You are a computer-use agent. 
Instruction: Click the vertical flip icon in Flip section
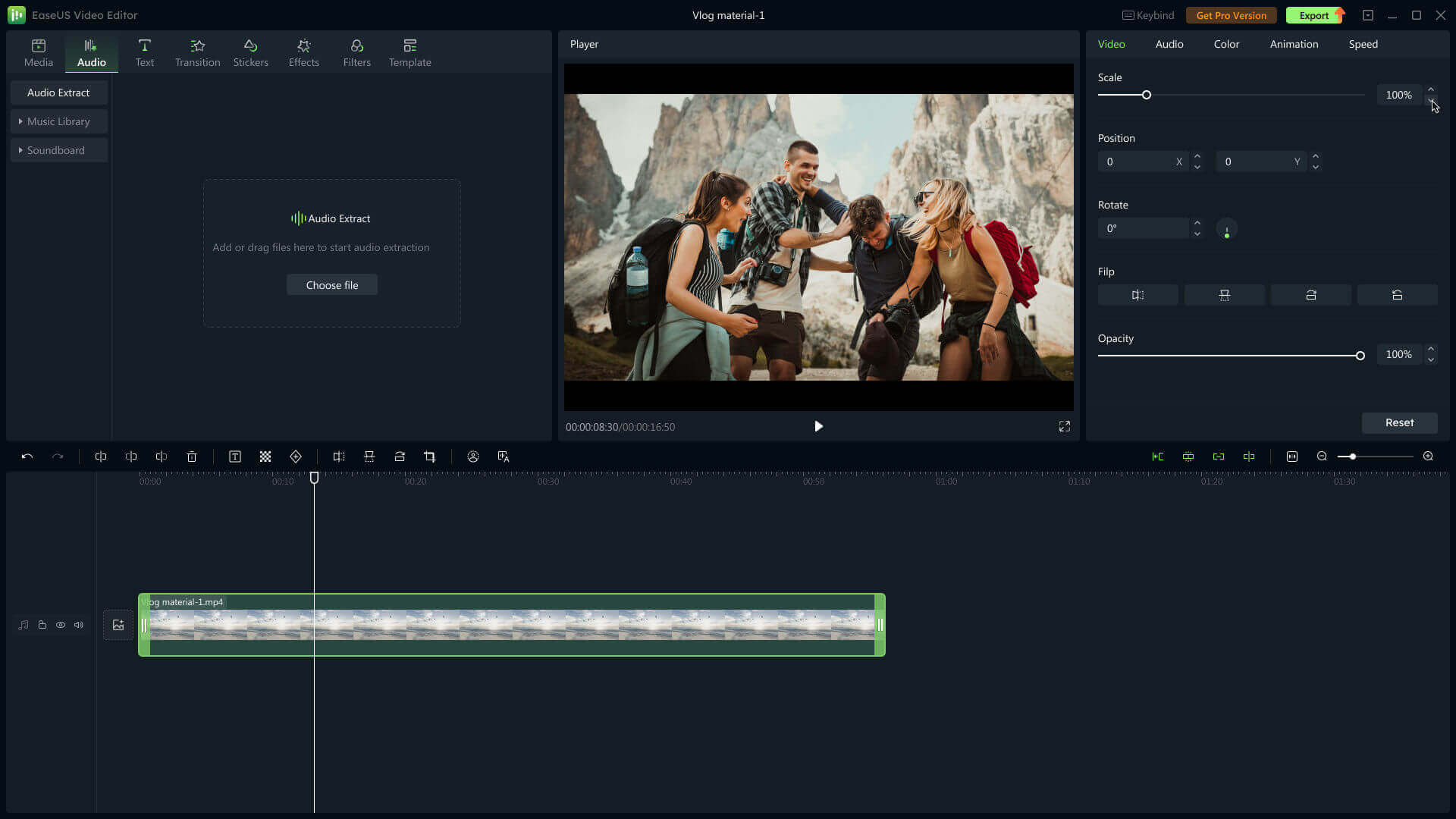(1225, 295)
